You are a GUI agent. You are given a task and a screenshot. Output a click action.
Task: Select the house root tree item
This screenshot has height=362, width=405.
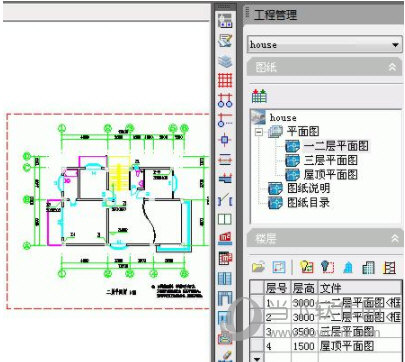tap(283, 118)
